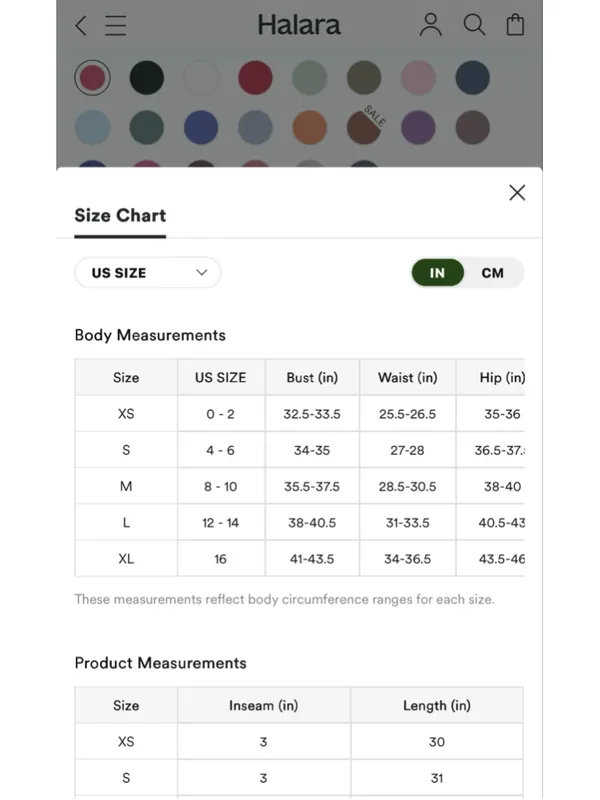
Task: Click the Inseam (in) column header
Action: [264, 706]
